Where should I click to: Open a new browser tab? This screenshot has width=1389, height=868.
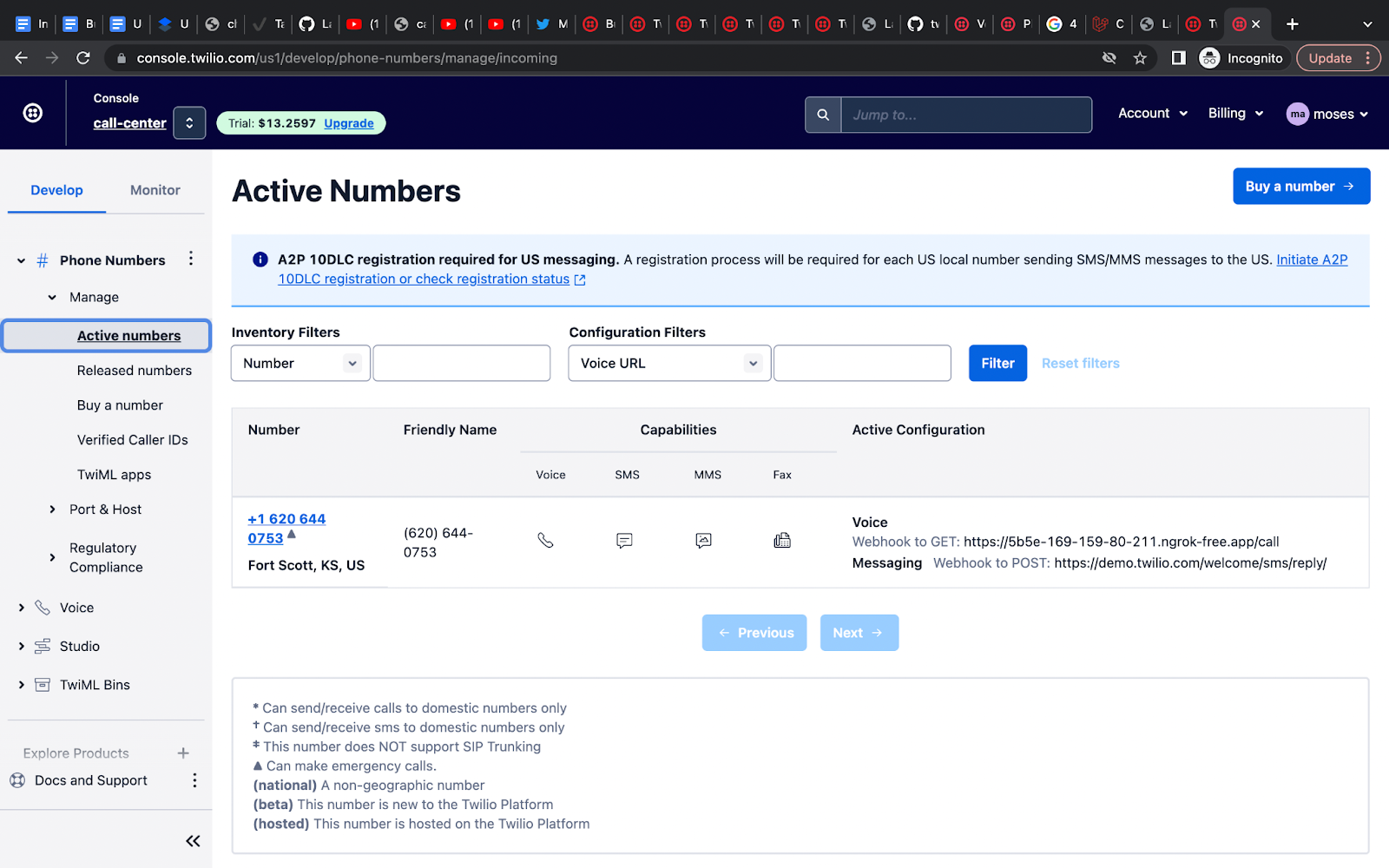pos(1293,24)
